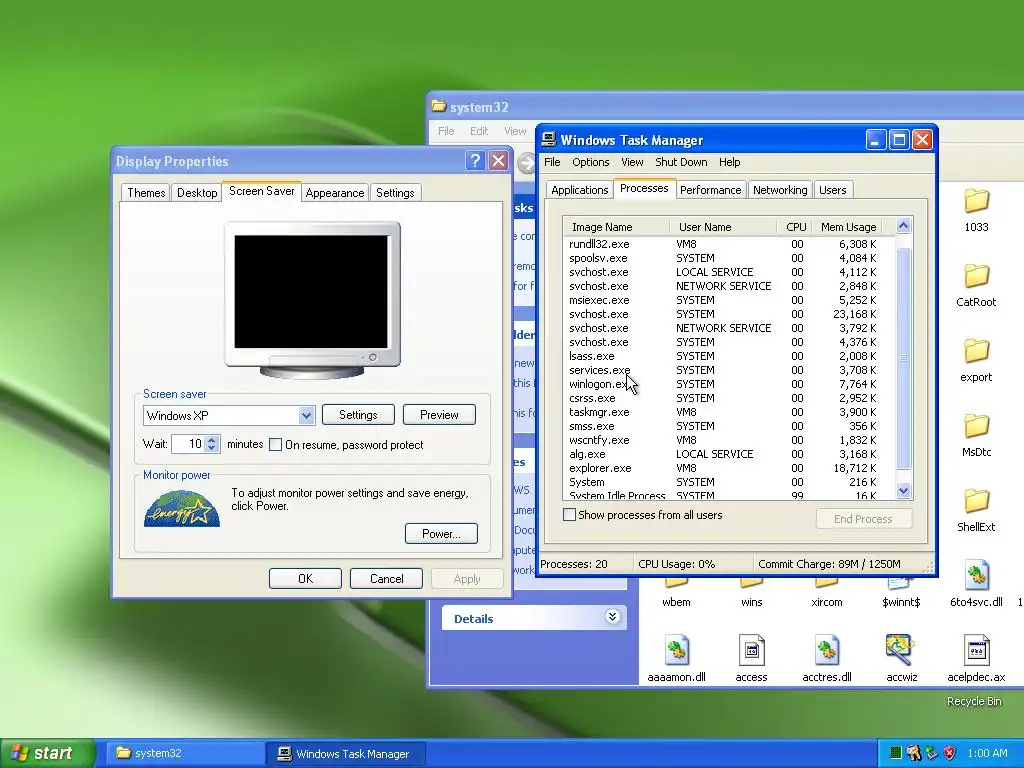The width and height of the screenshot is (1024, 768).
Task: Click the green Task Manager CPU tray icon
Action: tap(896, 753)
